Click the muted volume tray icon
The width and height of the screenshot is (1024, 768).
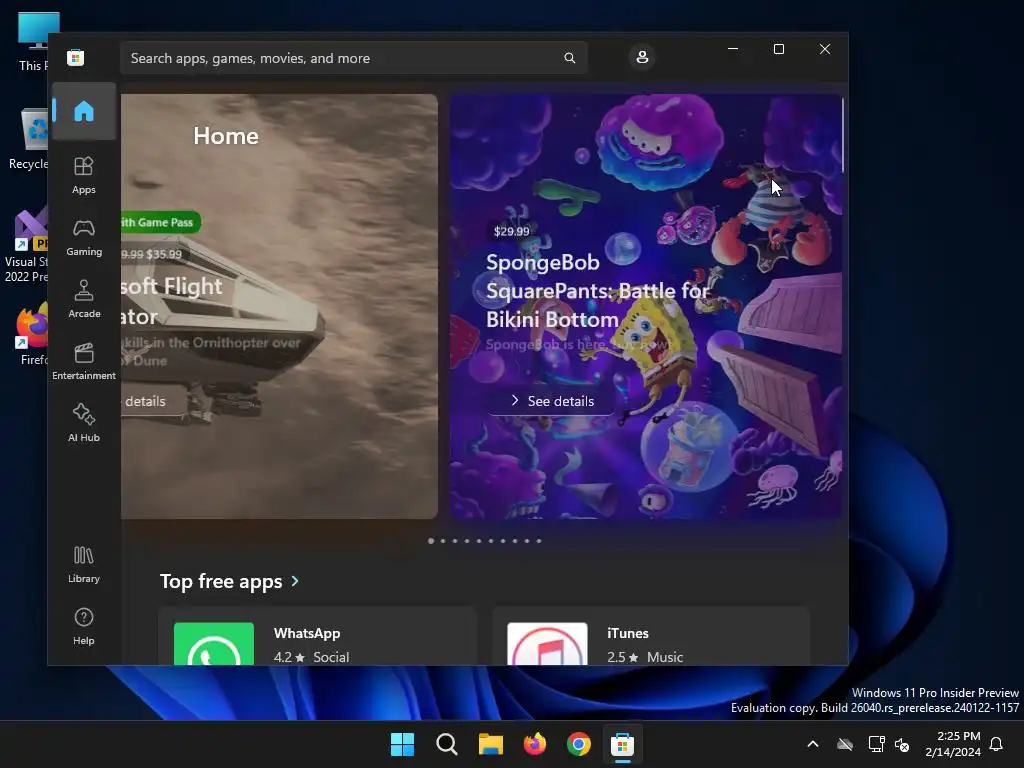tap(902, 744)
